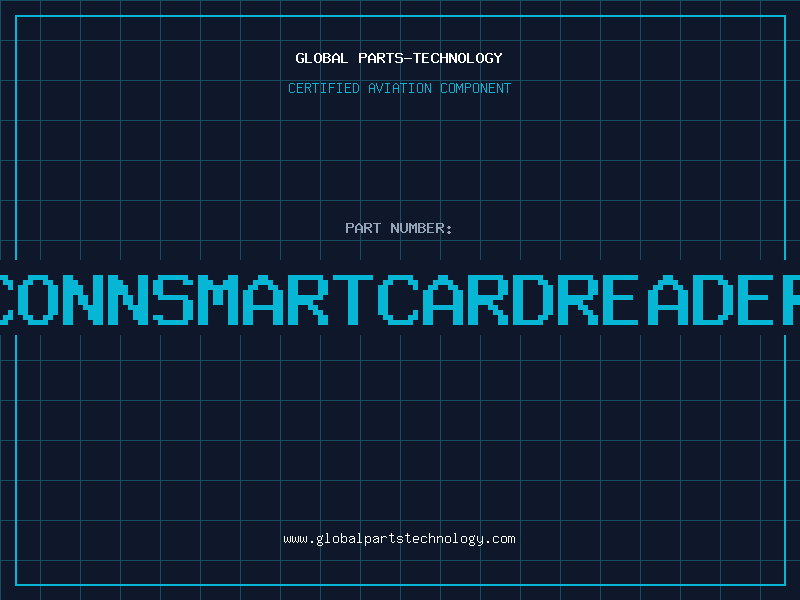Click the 'GLOBAL PARTS-TECHNOLOGY' title text
Image resolution: width=800 pixels, height=600 pixels.
(x=399, y=58)
